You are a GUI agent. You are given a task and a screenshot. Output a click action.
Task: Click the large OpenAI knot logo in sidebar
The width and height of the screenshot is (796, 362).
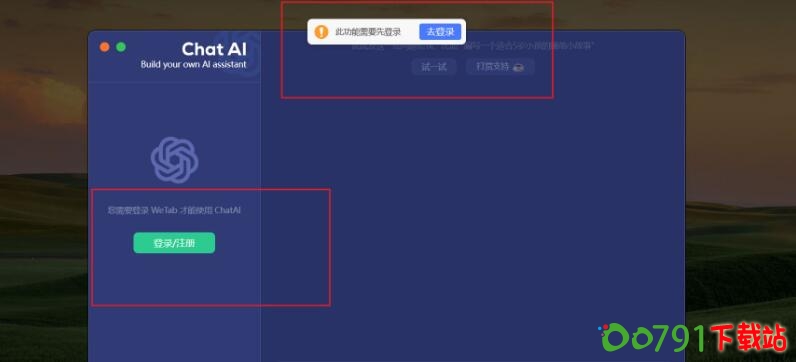point(174,160)
